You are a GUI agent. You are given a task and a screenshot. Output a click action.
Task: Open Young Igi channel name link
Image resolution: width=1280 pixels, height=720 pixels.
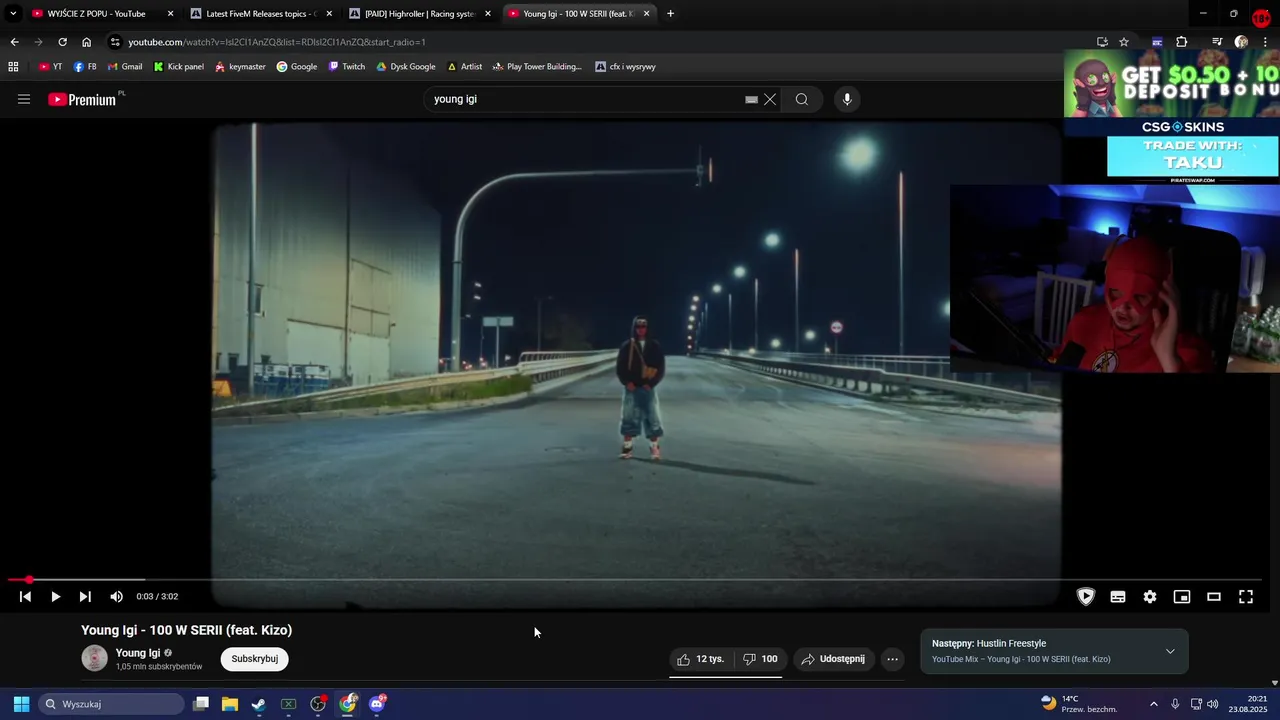[138, 653]
